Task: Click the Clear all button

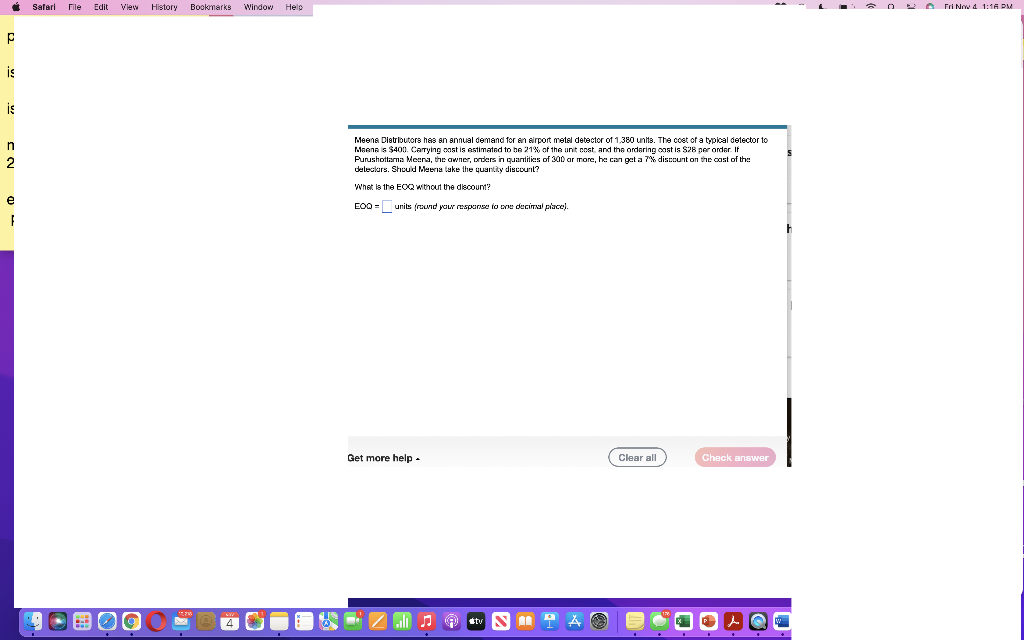Action: [637, 458]
